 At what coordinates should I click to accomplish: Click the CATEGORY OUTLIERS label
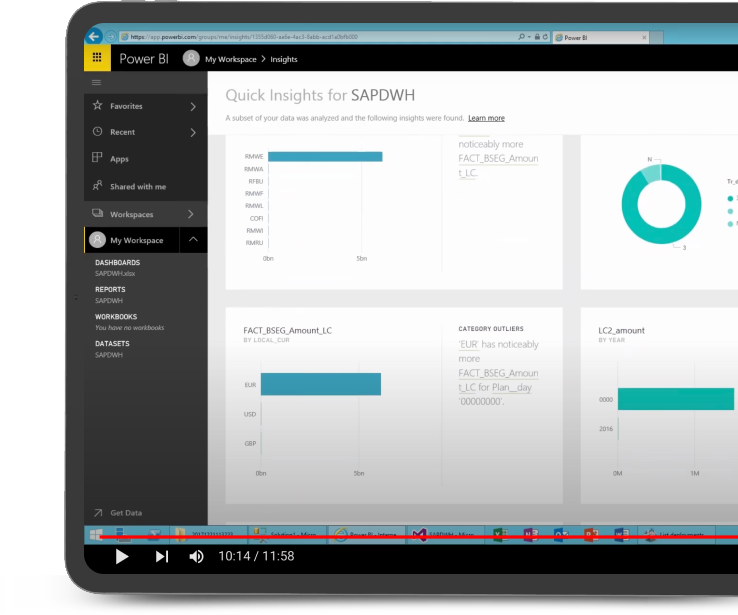click(491, 328)
